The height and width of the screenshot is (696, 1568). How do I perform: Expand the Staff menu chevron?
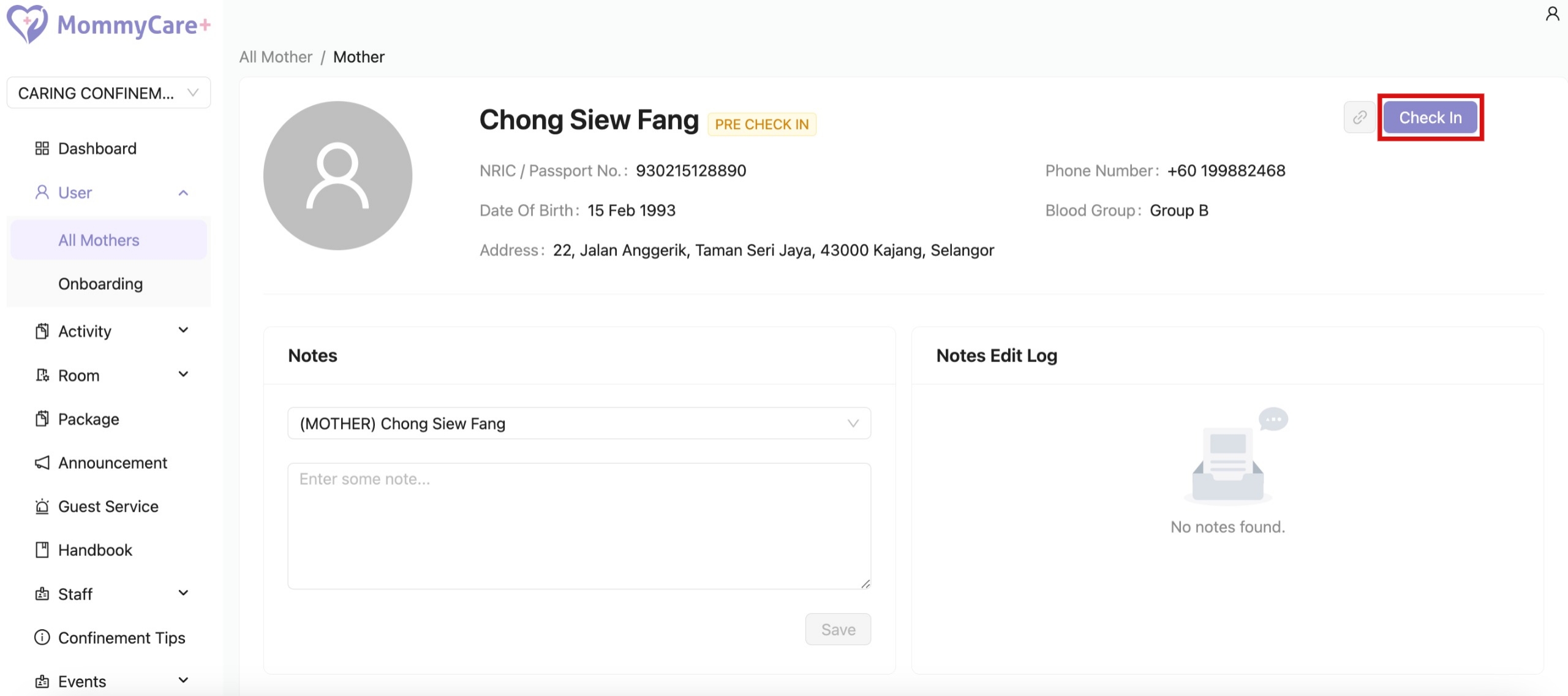tap(183, 594)
